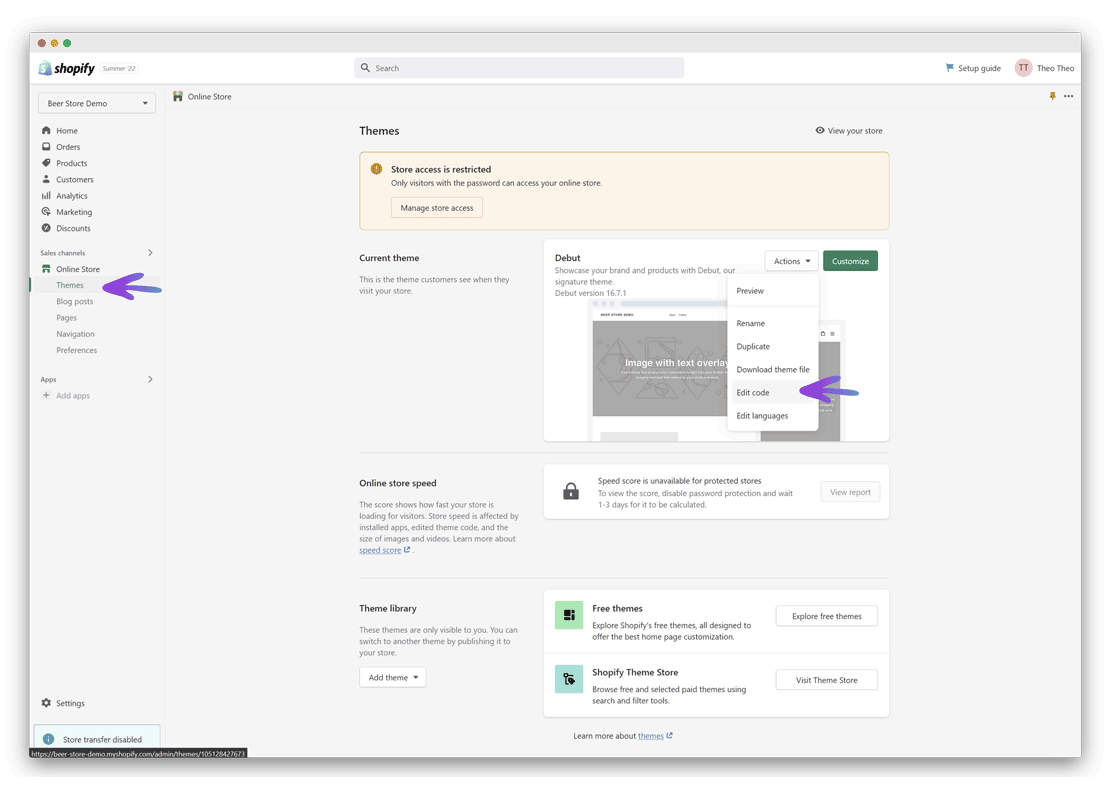Click the Home icon in the sidebar
This screenshot has height=789, width=1110.
46,130
